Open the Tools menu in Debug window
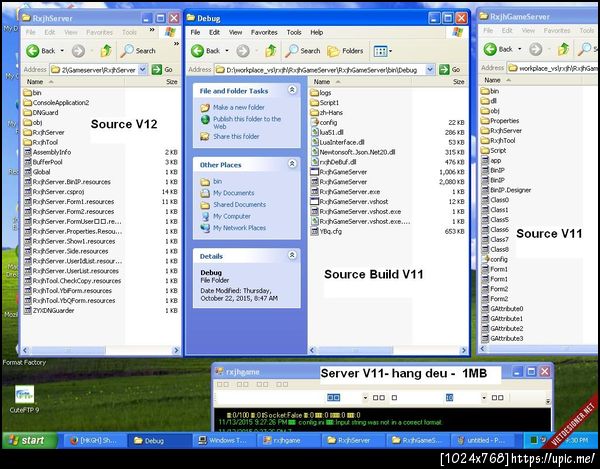 (x=294, y=32)
